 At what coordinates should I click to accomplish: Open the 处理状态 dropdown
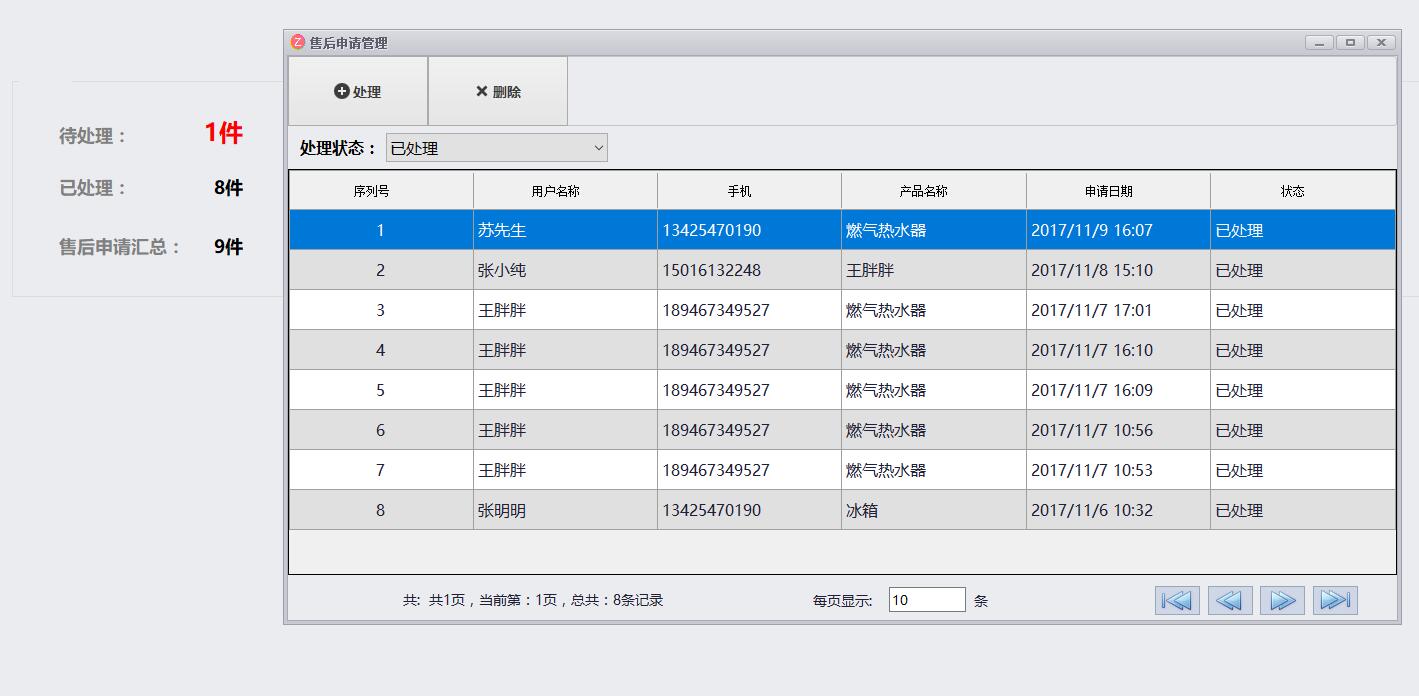[x=497, y=148]
